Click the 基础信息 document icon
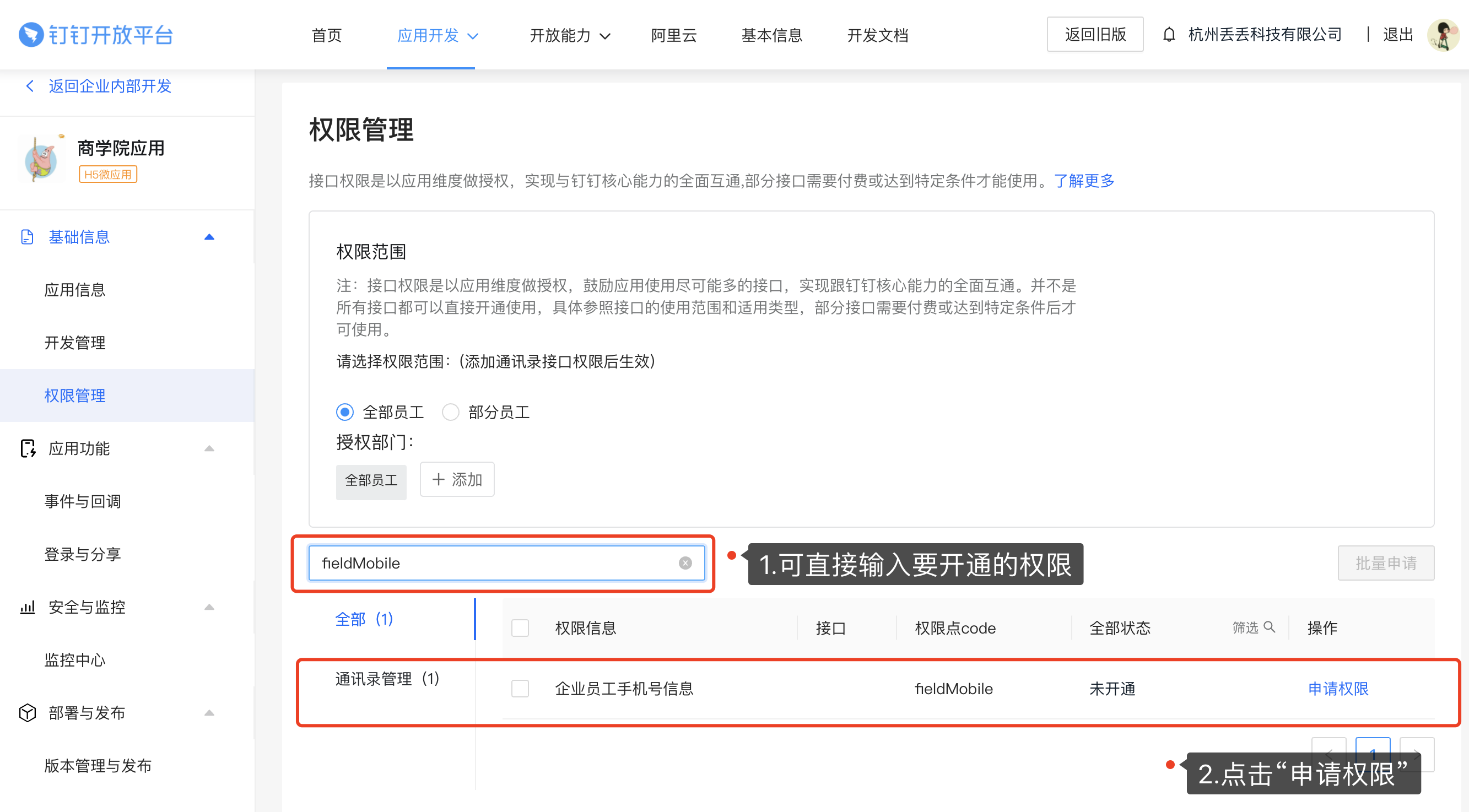 coord(27,237)
